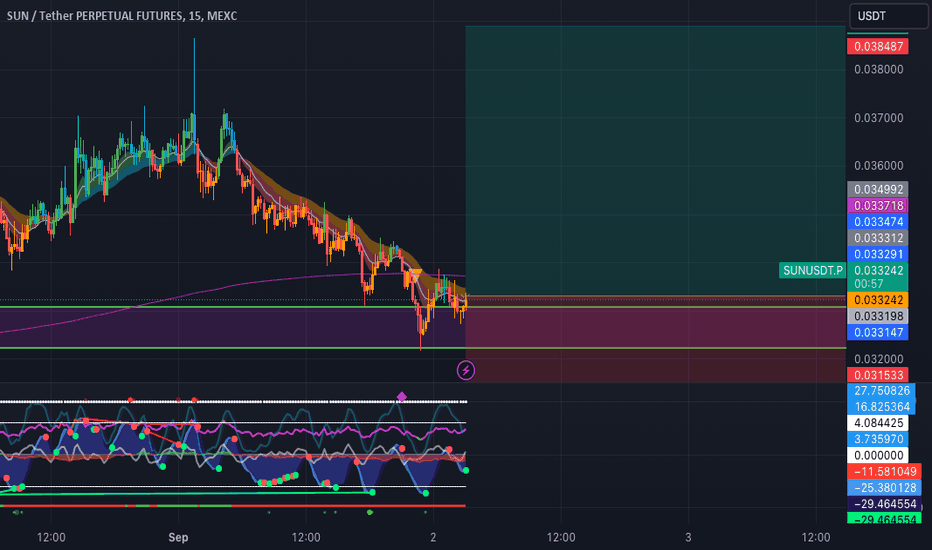
Task: Click the day 3 label on time axis
Action: (x=688, y=538)
